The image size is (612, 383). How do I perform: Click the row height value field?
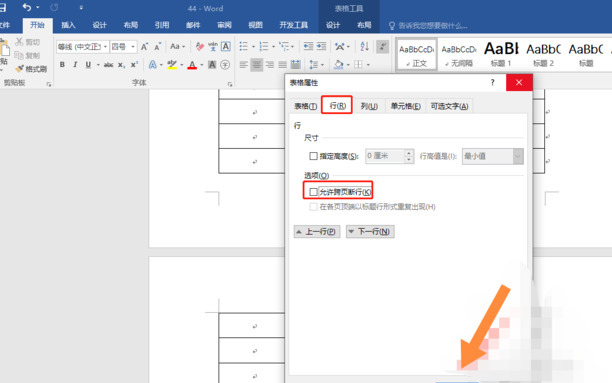click(x=385, y=156)
